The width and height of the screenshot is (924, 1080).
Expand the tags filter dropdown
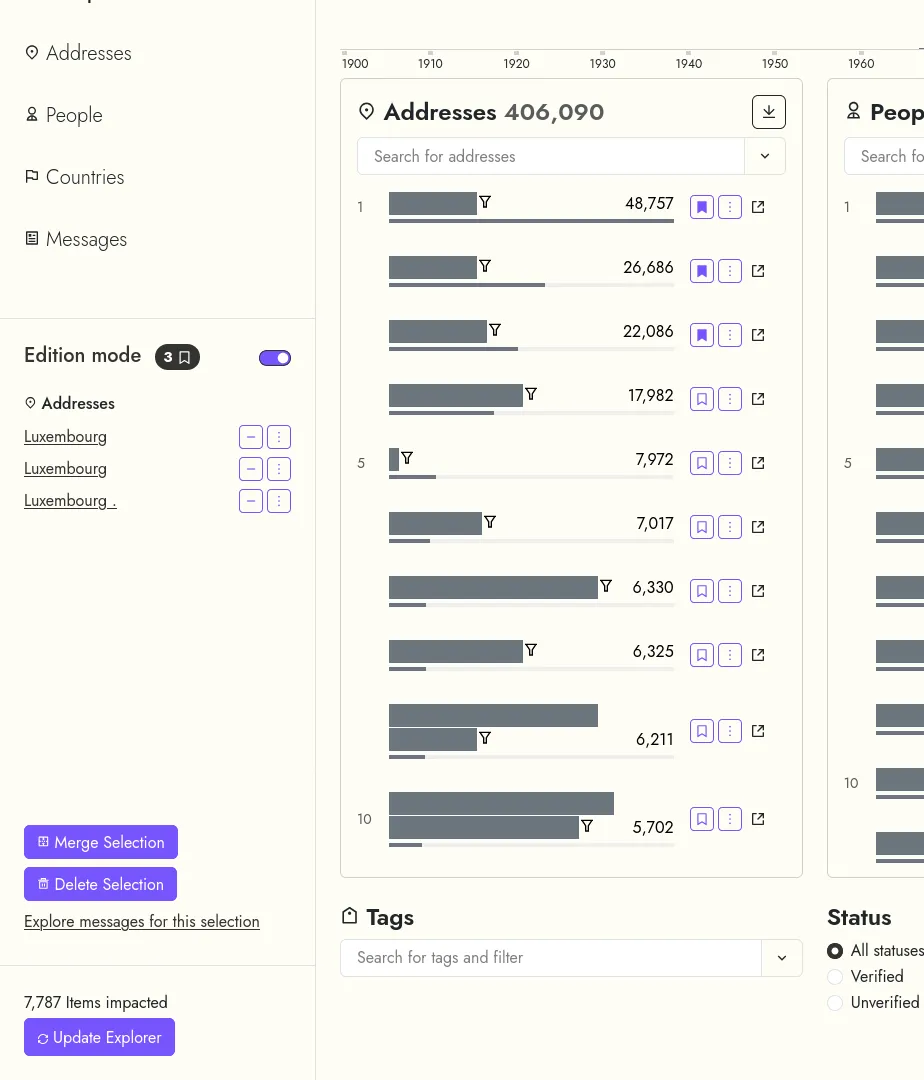tap(782, 958)
